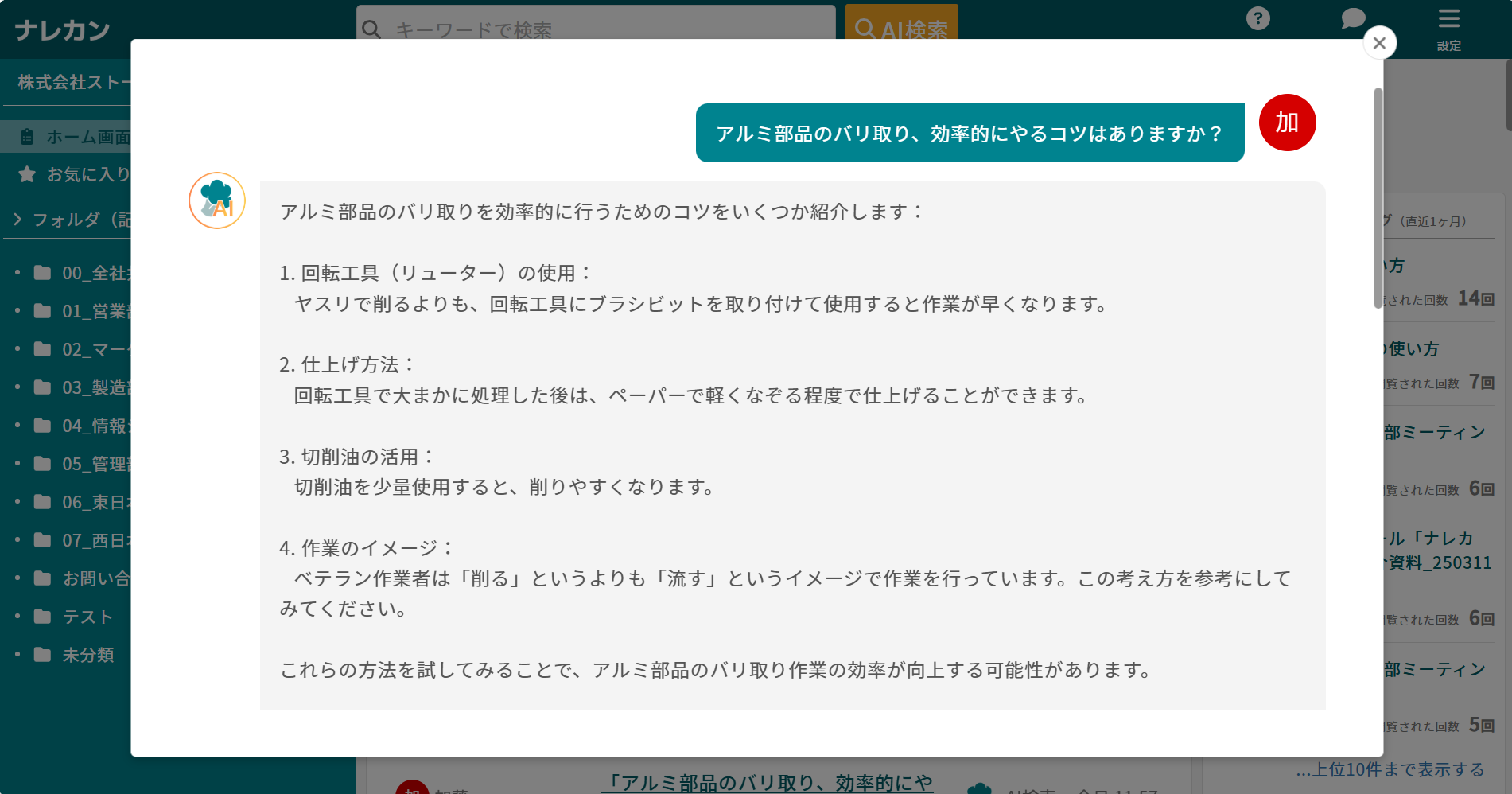The height and width of the screenshot is (794, 1512).
Task: Click the help question mark icon
Action: [1257, 18]
